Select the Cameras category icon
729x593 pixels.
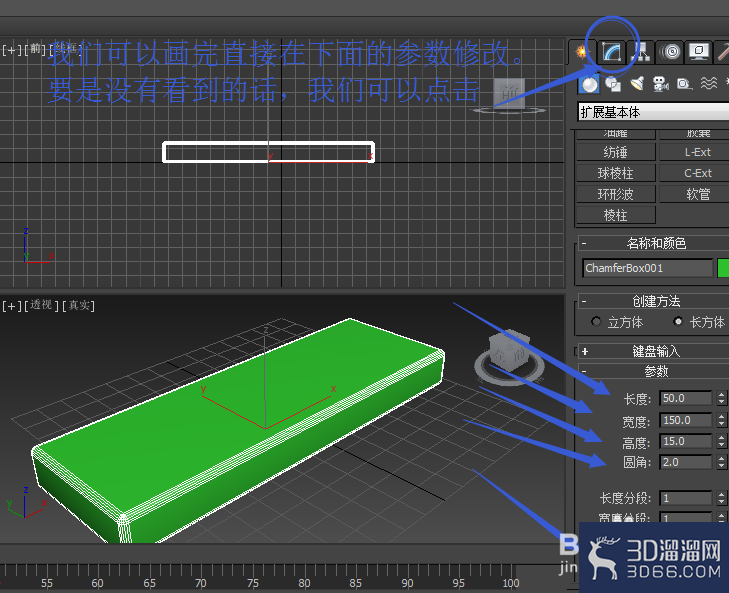tap(661, 84)
